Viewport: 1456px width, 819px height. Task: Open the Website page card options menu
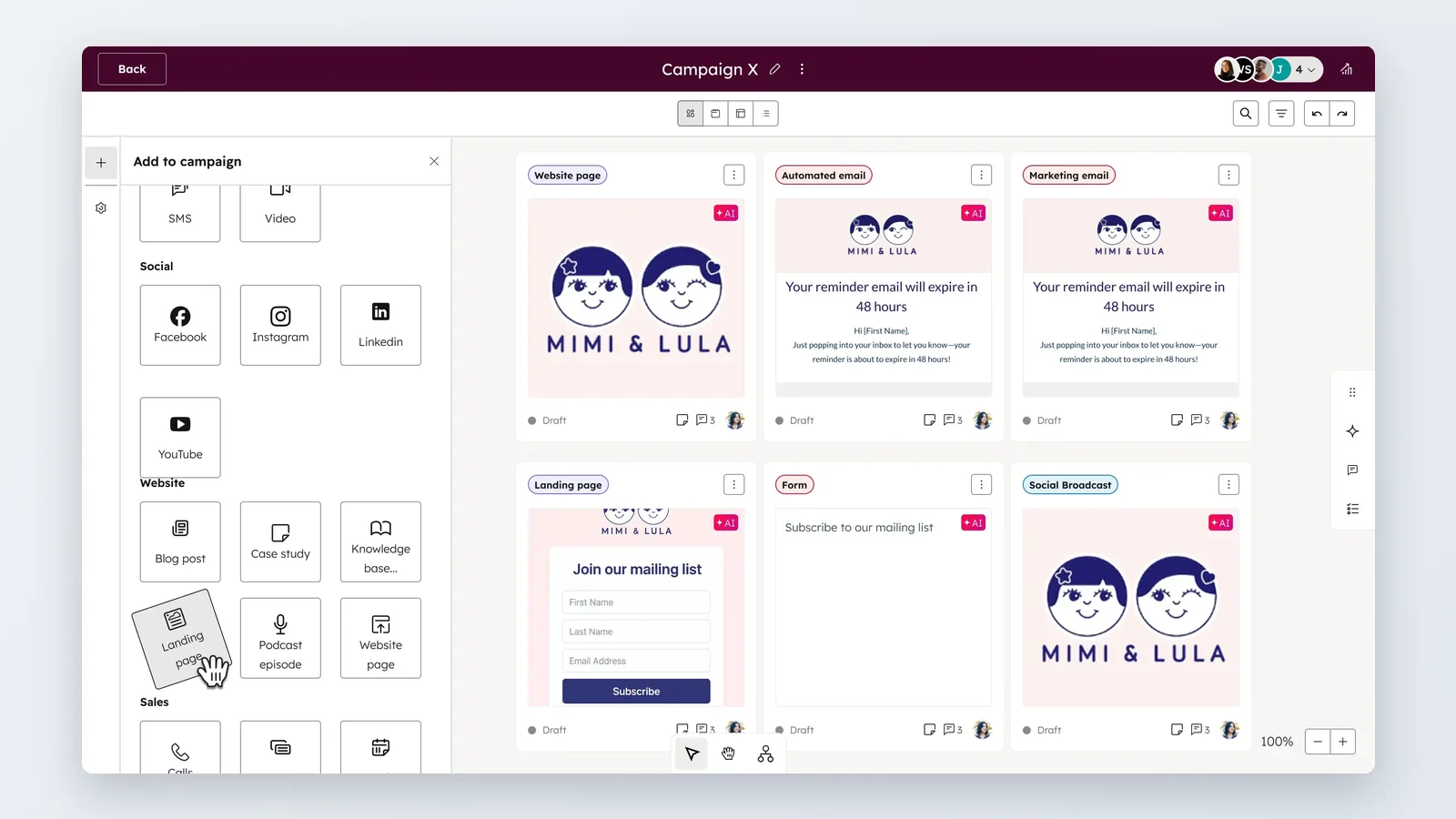734,175
